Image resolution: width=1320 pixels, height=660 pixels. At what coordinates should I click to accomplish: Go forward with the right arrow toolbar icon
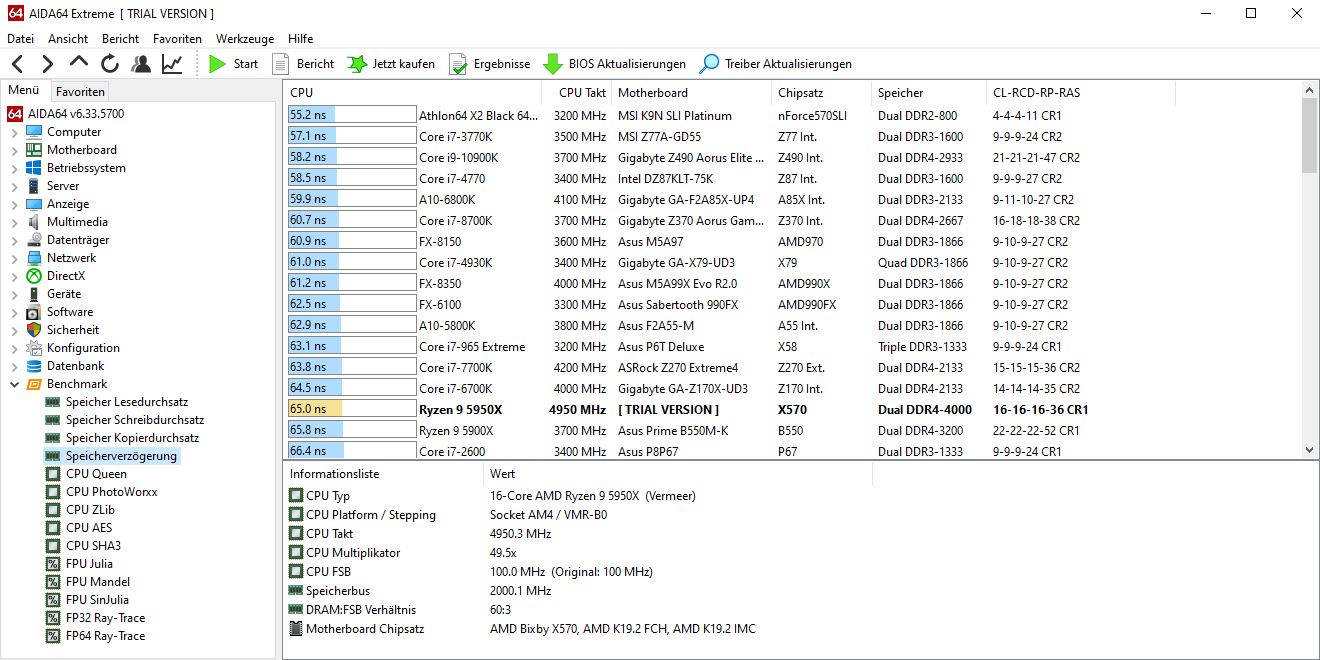[47, 64]
